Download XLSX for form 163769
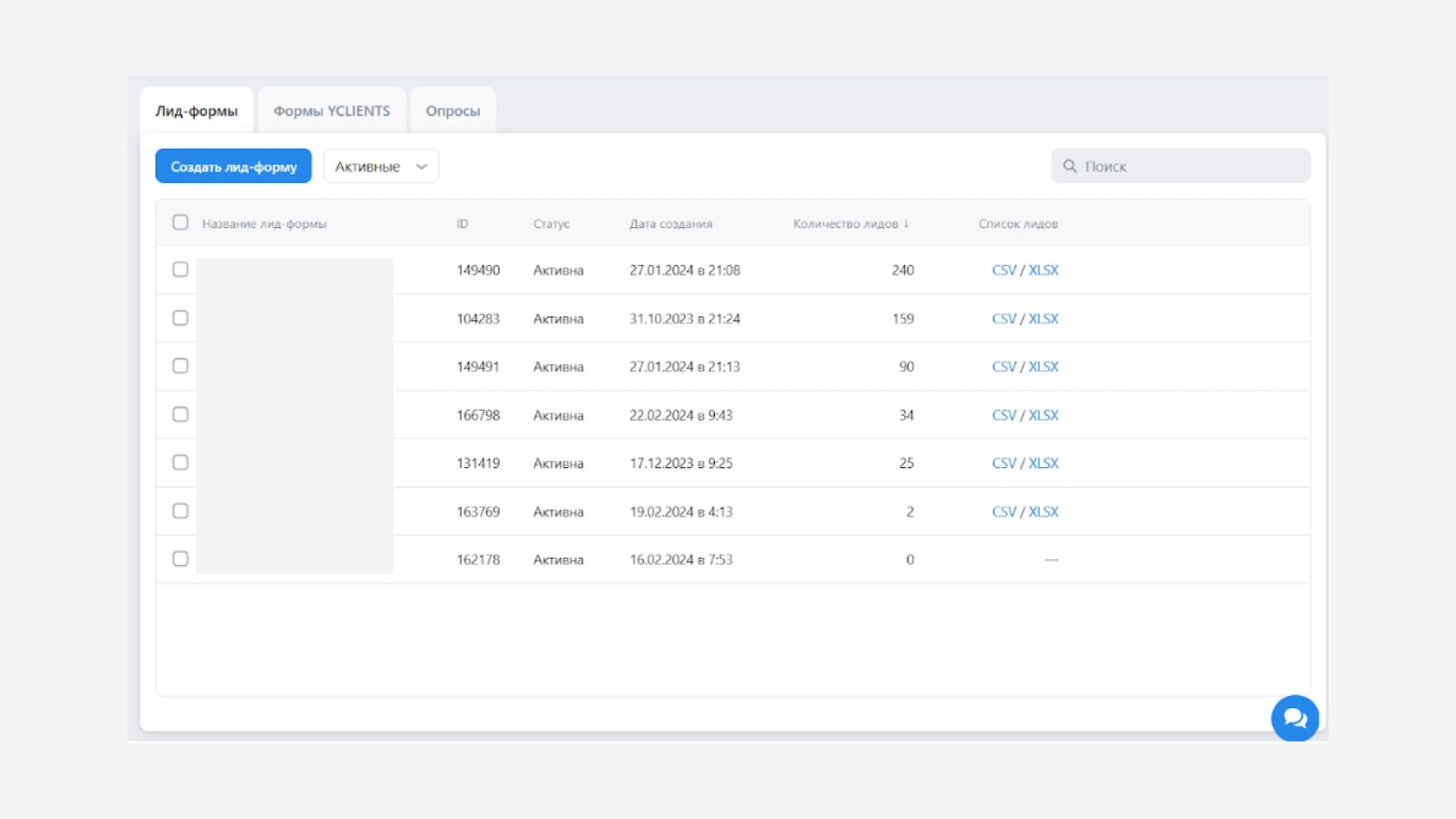This screenshot has height=819, width=1456. pos(1043,511)
